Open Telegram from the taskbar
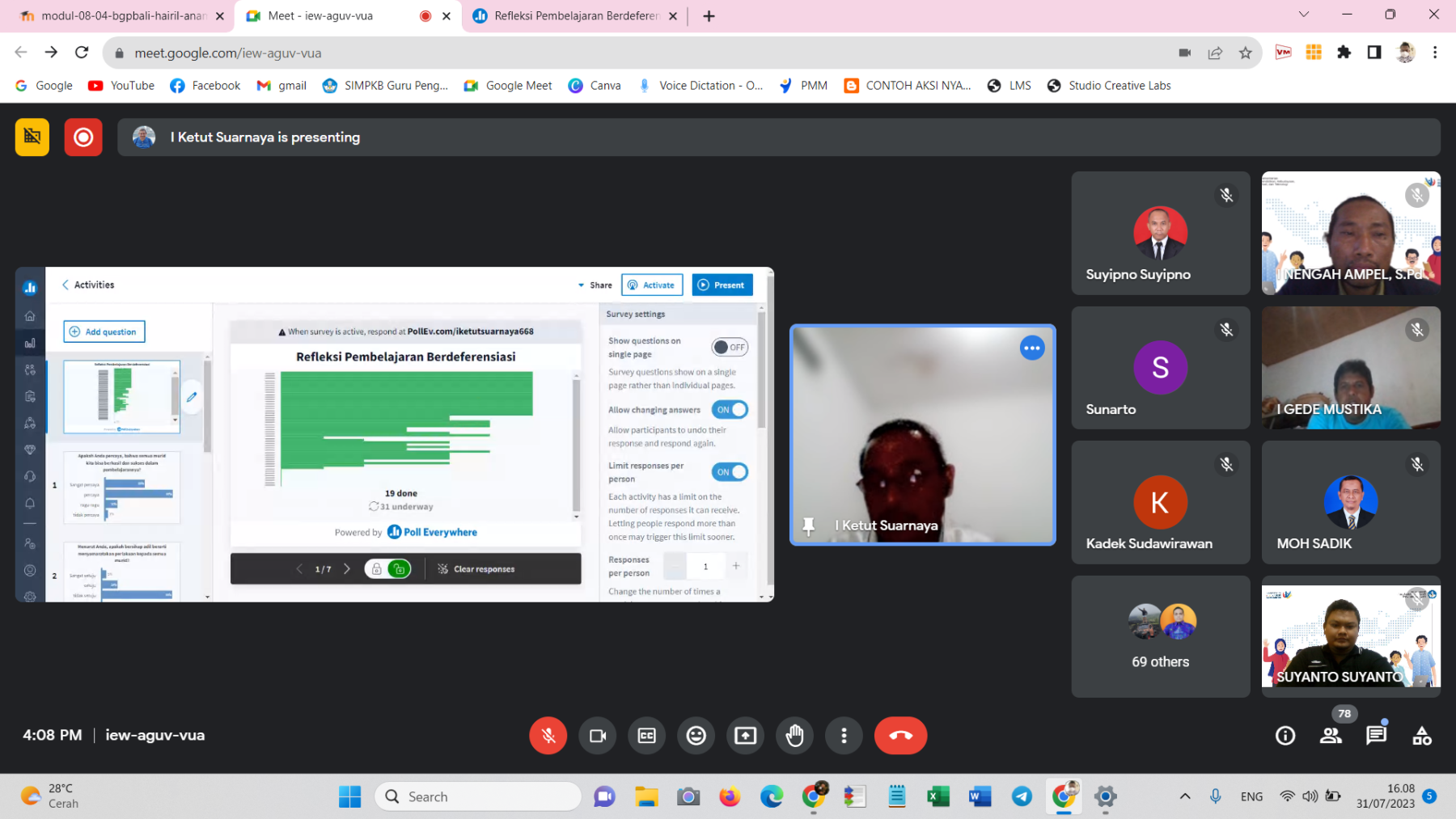1456x819 pixels. pyautogui.click(x=1022, y=797)
